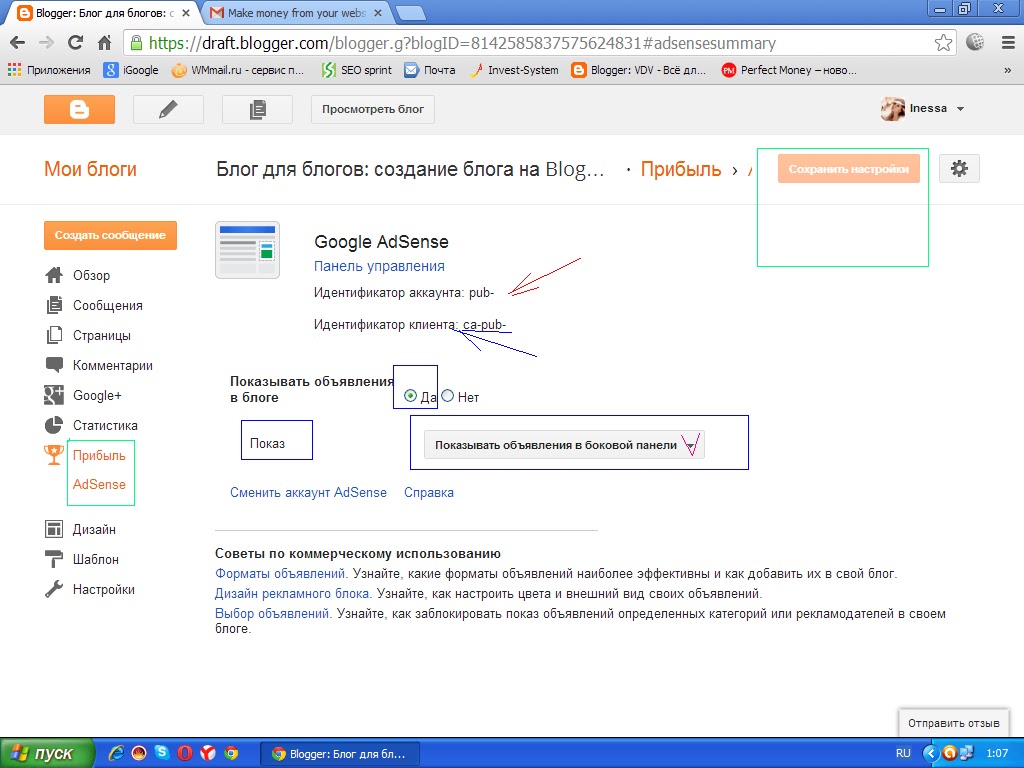
Task: Switch to the Make money from your website tab
Action: (x=297, y=13)
